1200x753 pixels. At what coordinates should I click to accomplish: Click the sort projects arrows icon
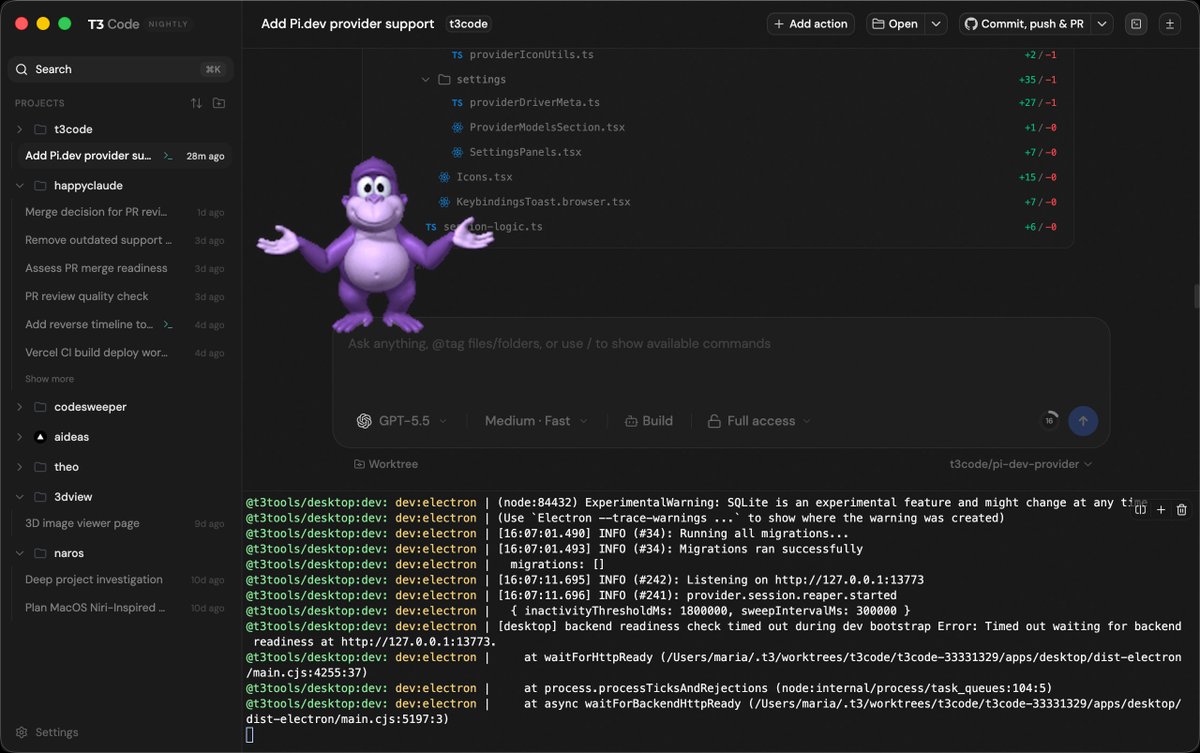click(x=196, y=103)
